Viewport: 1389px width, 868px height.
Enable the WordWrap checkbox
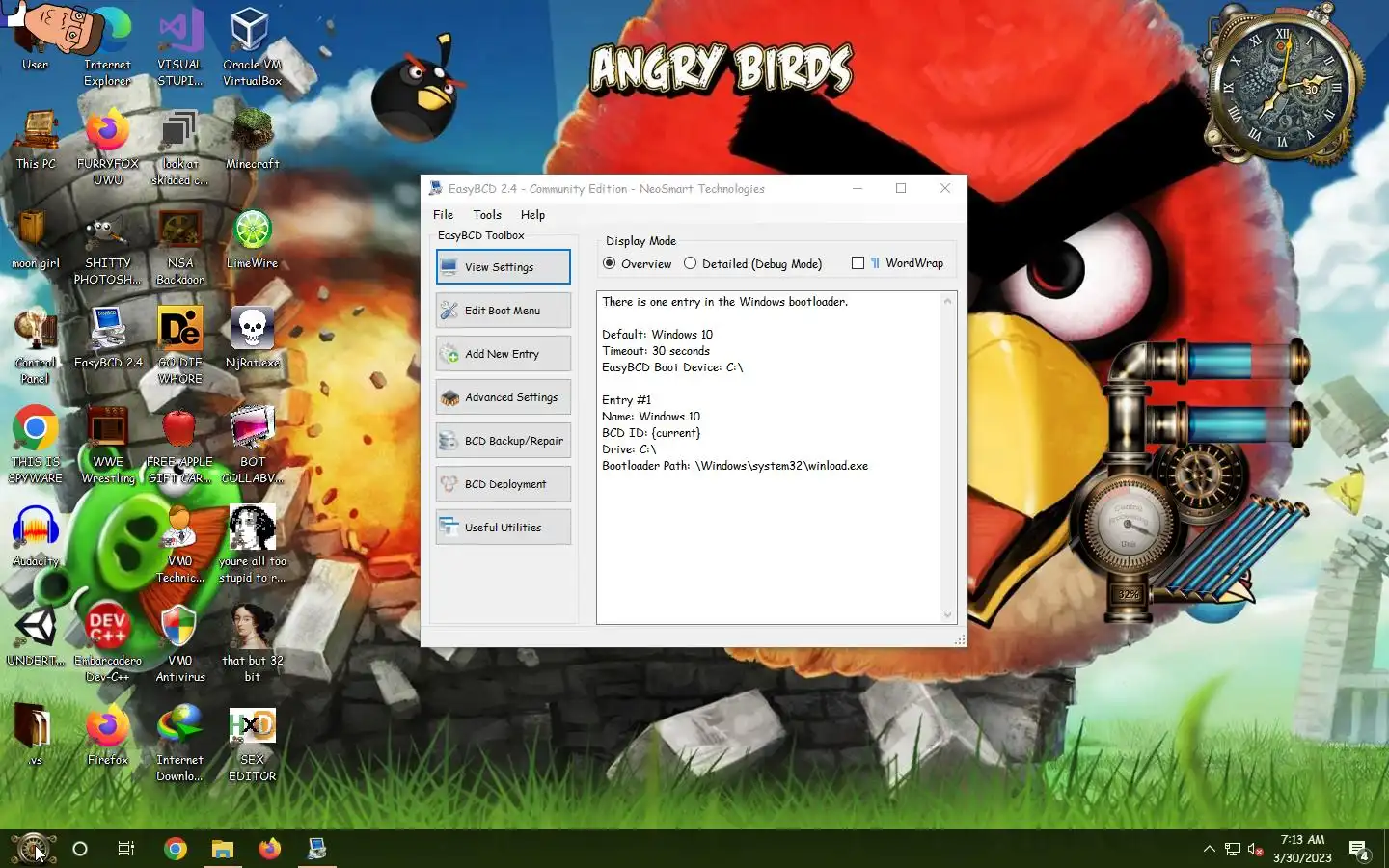coord(858,263)
